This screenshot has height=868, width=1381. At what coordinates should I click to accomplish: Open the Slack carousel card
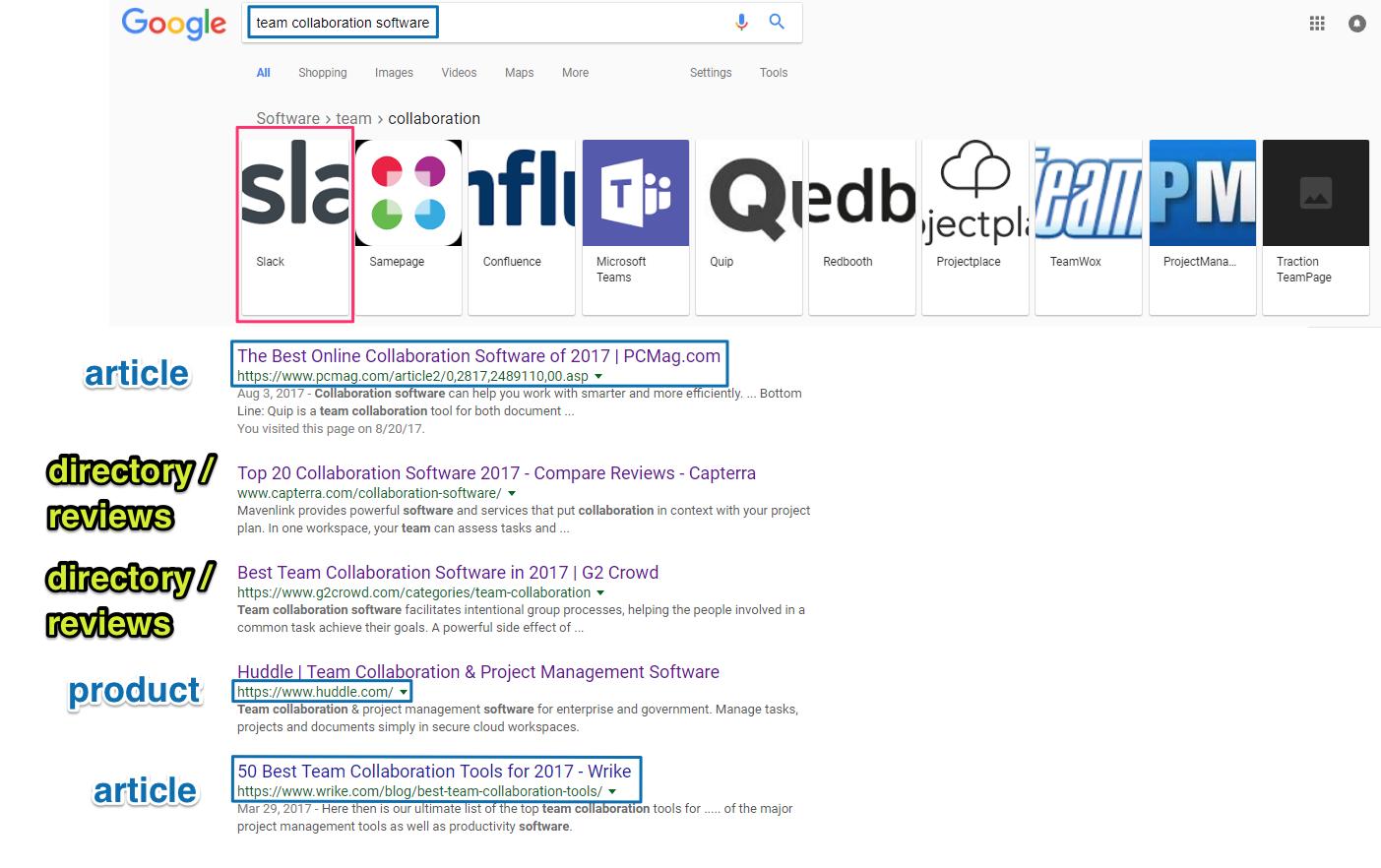295,226
